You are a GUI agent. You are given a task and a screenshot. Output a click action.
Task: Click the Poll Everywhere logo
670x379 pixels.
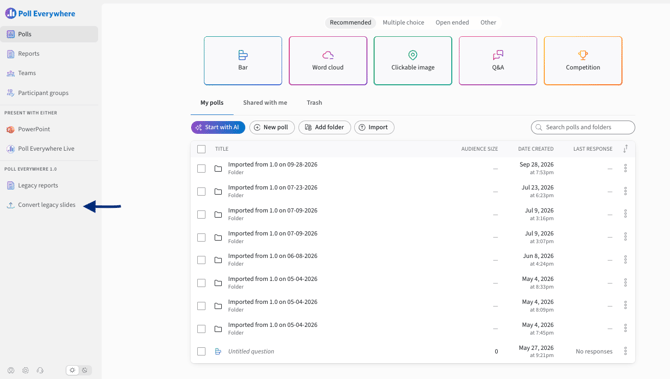click(40, 14)
